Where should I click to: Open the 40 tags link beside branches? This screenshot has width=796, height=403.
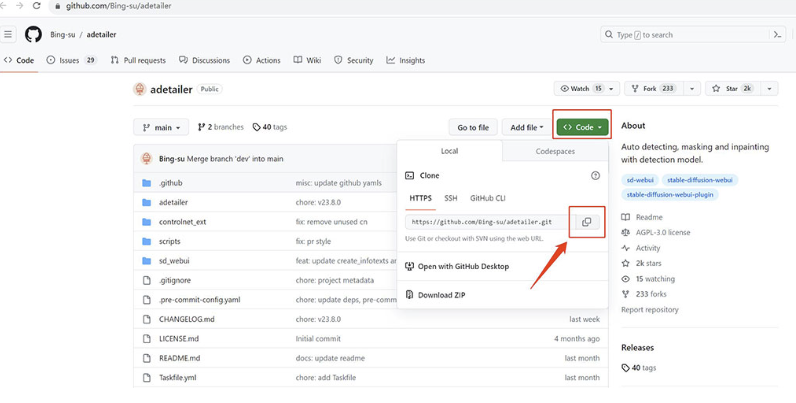coord(270,127)
